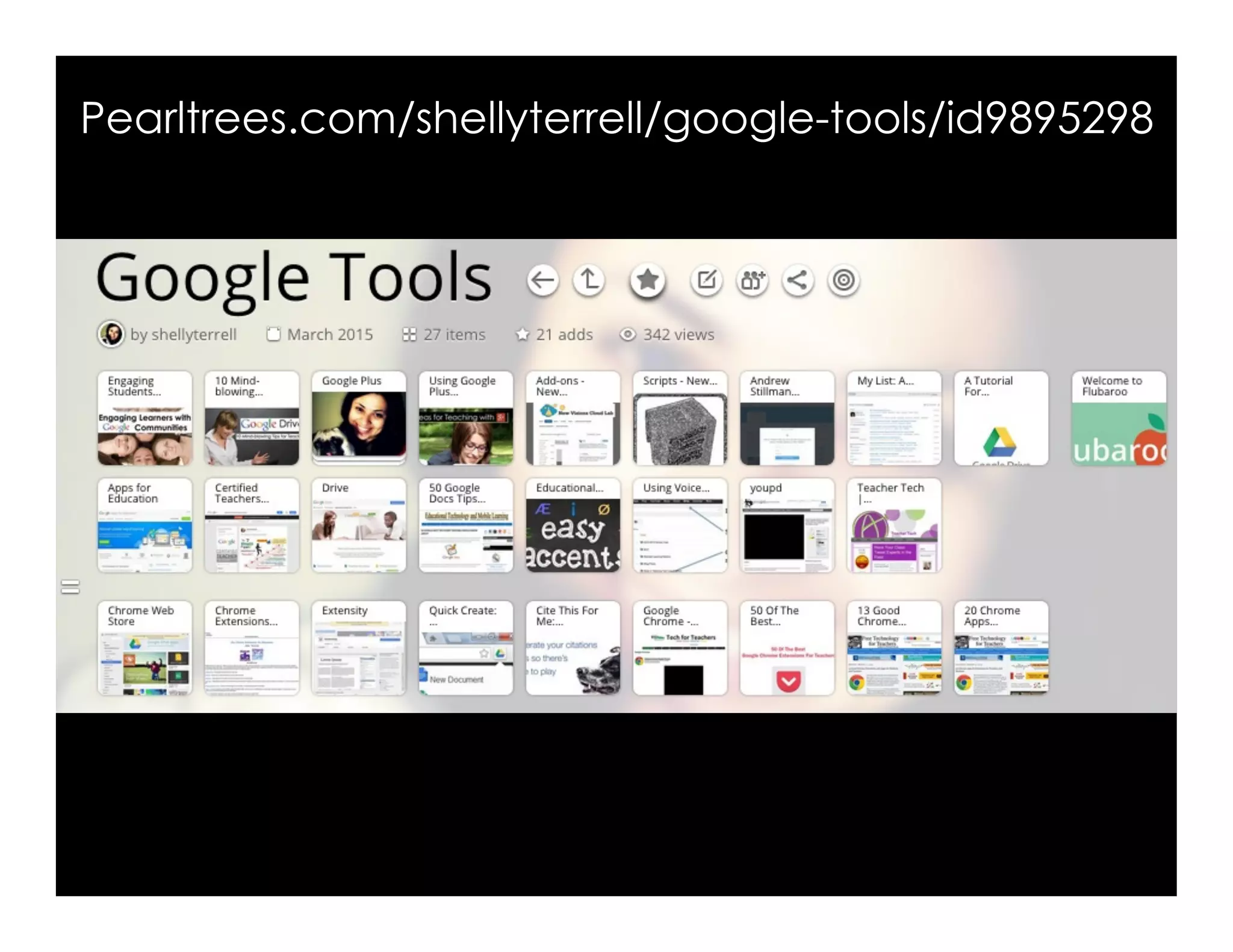Click the share icon

click(798, 280)
